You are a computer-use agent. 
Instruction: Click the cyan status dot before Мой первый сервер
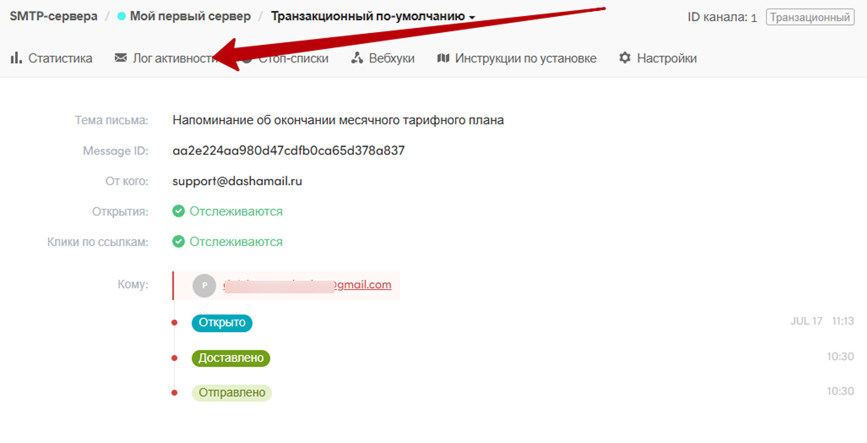[x=122, y=17]
